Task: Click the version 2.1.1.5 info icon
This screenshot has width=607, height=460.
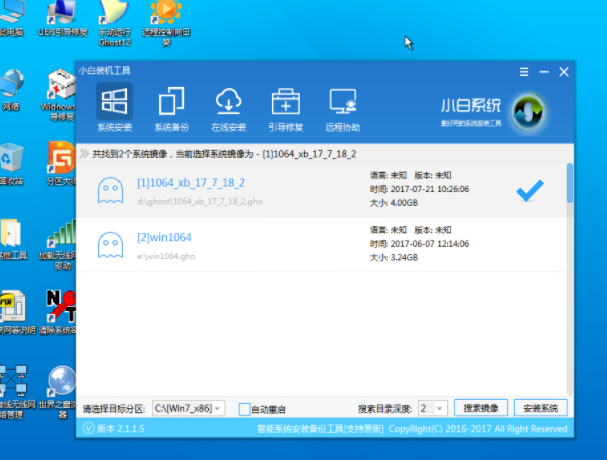Action: pyautogui.click(x=86, y=429)
